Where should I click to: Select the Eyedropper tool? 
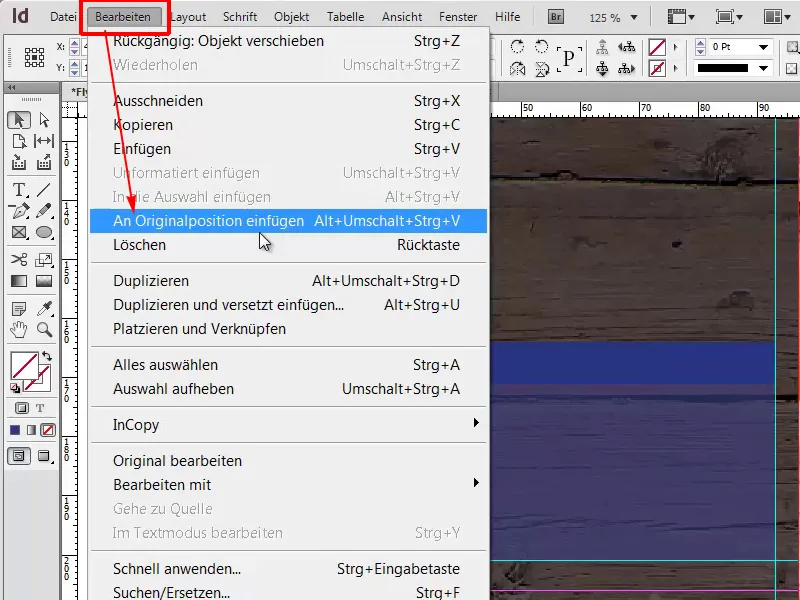(x=44, y=309)
